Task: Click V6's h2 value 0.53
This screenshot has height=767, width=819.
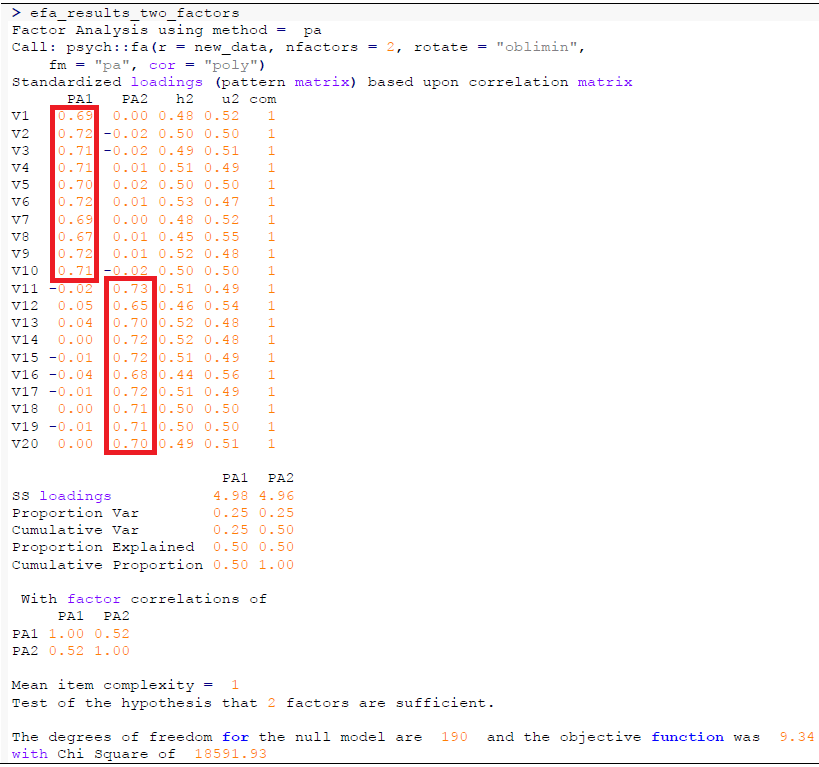Action: point(176,202)
